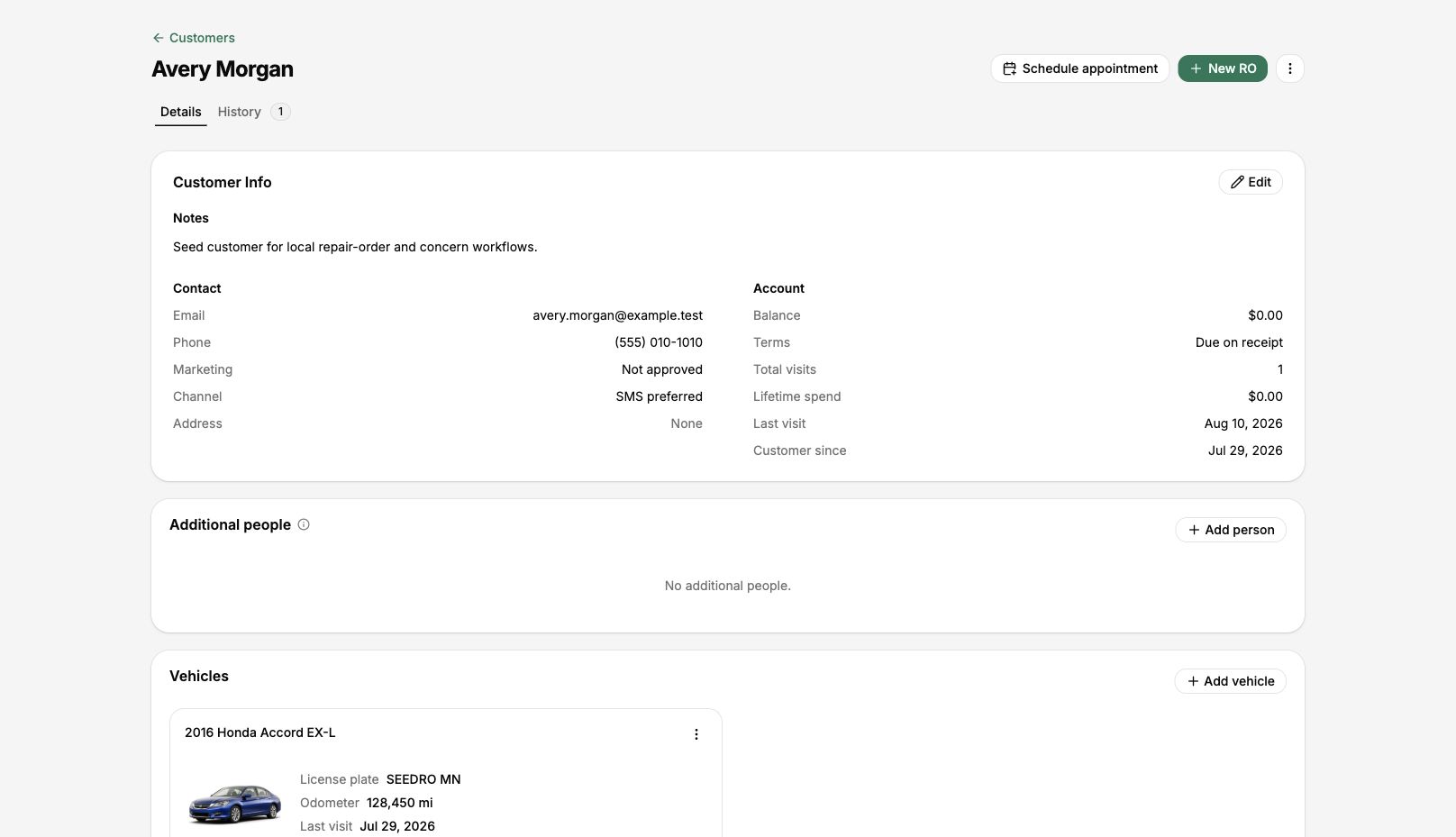Click the No additional people message

(728, 586)
